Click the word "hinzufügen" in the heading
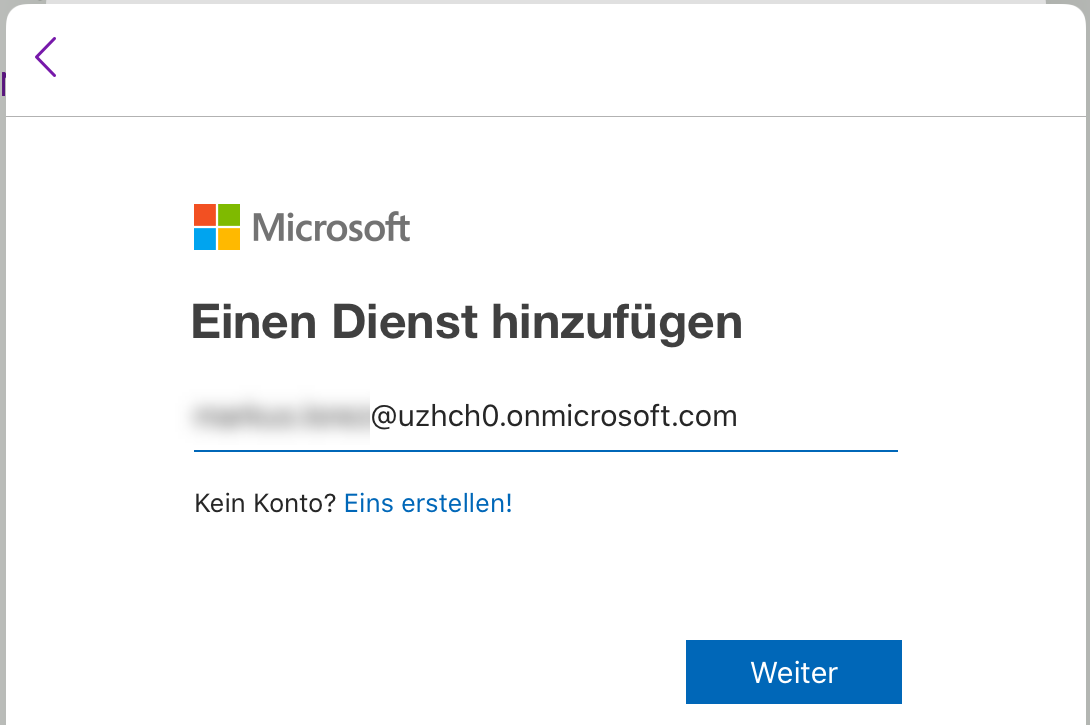The width and height of the screenshot is (1090, 725). click(617, 323)
